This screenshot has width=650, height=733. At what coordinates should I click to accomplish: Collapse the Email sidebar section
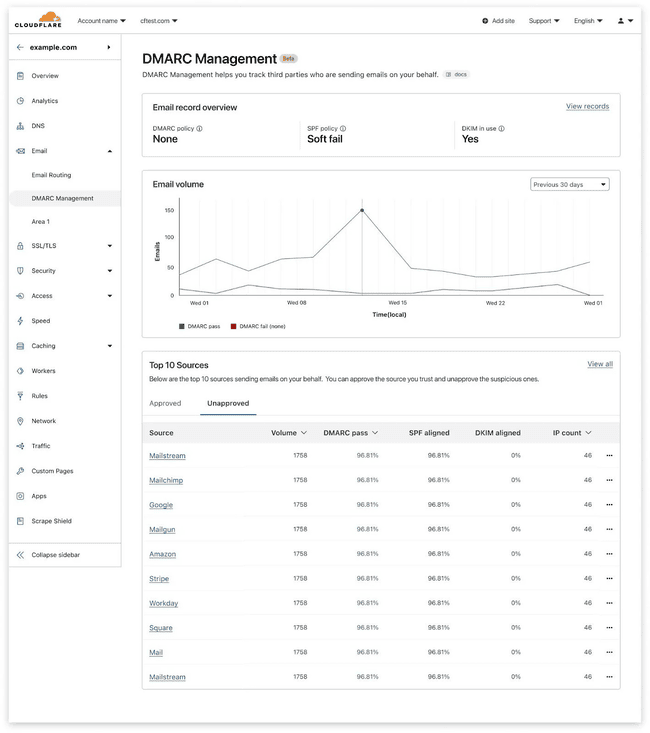tap(109, 151)
